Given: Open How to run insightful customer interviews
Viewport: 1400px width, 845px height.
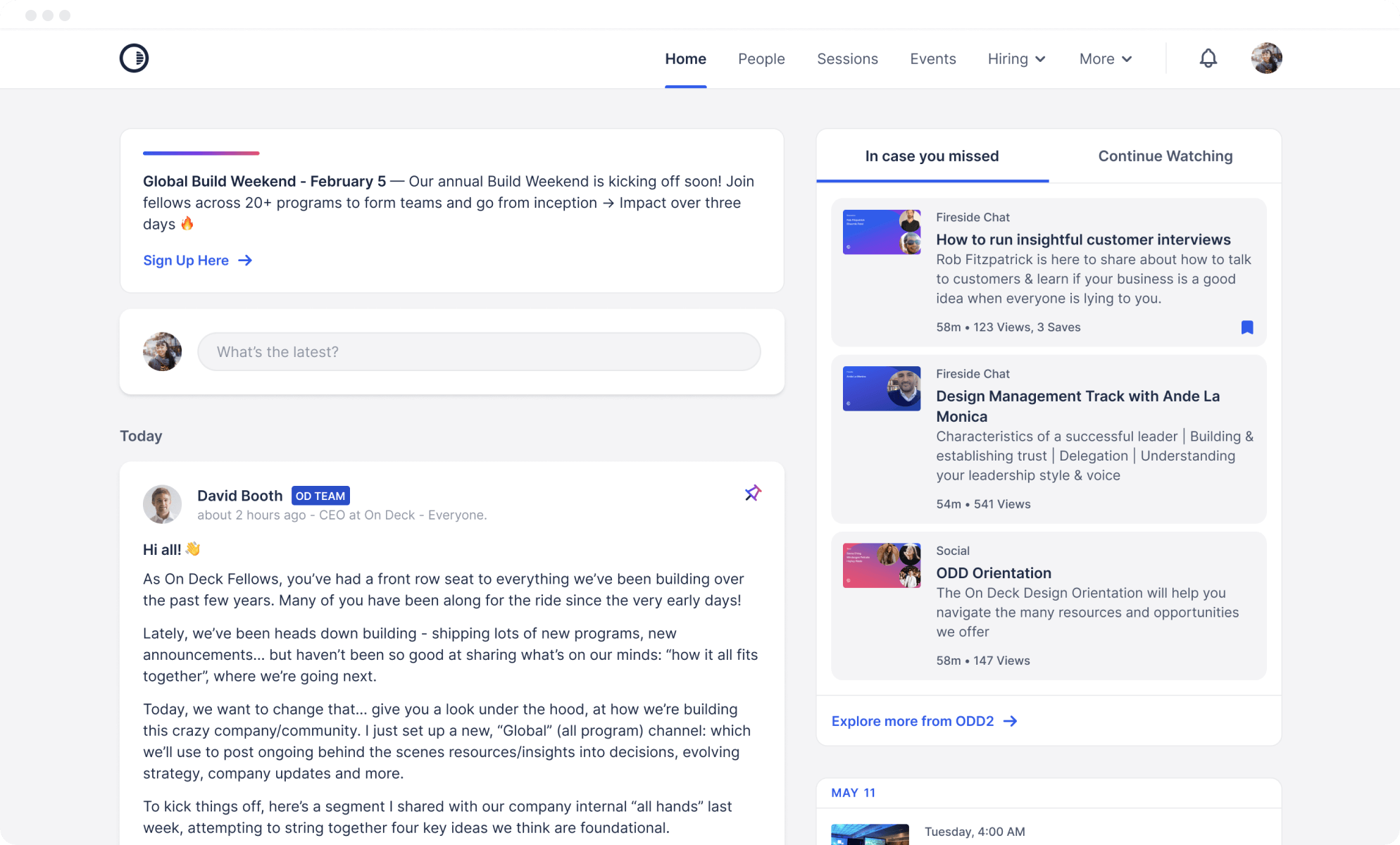Looking at the screenshot, I should tap(1083, 239).
